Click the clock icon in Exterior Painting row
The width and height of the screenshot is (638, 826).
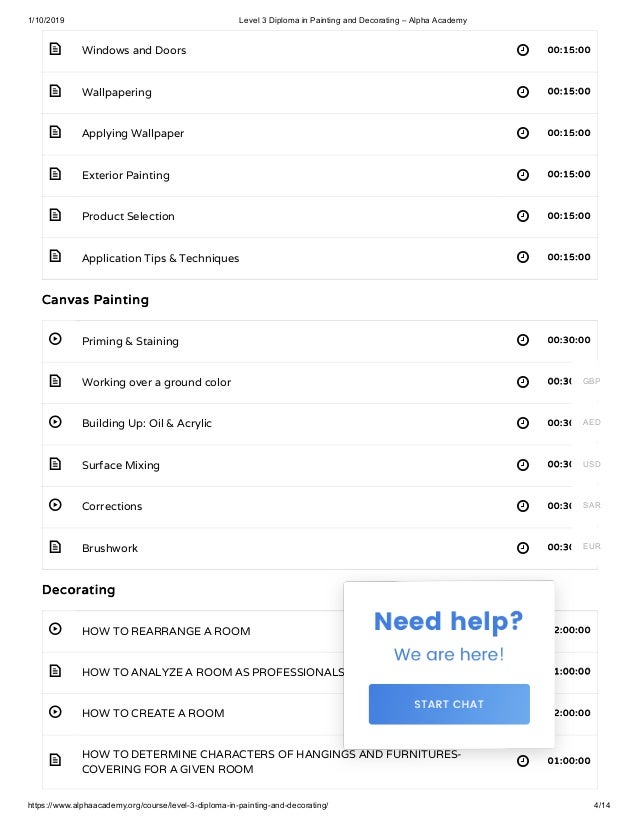coord(523,174)
